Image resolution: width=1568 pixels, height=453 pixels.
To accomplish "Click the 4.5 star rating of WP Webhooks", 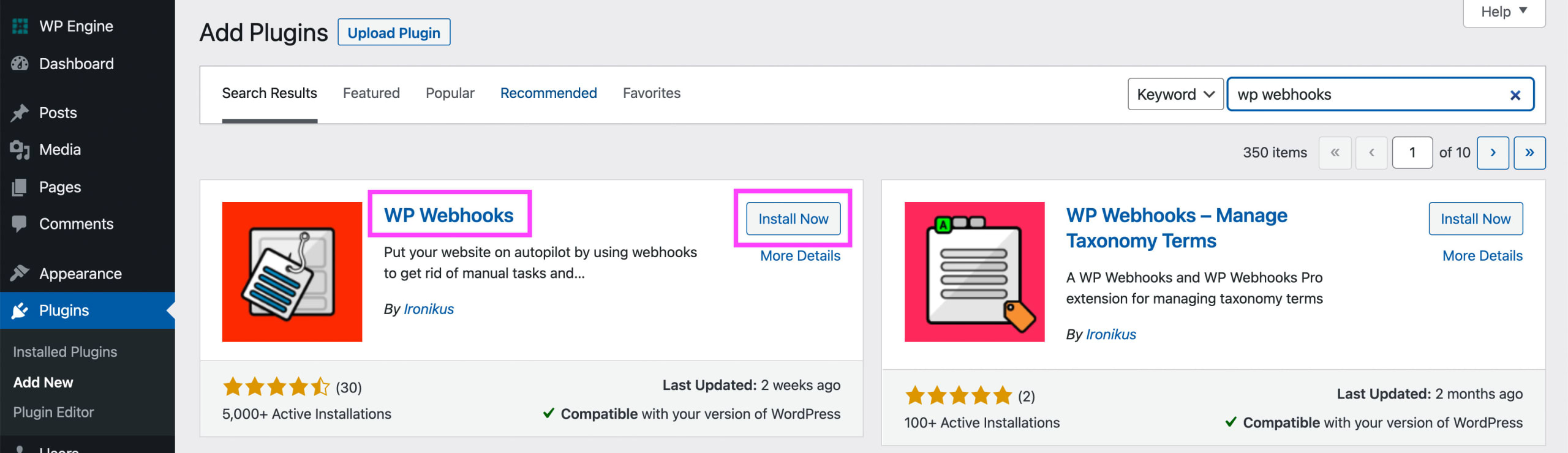I will [276, 387].
